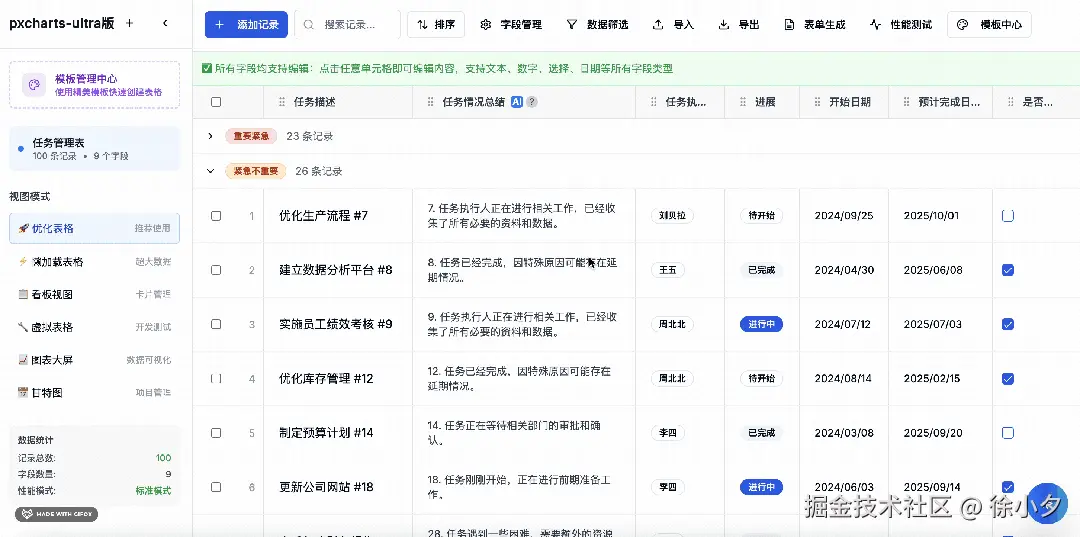1081x538 pixels.
Task: Click start date cell 2024/09/25
Action: 844,216
